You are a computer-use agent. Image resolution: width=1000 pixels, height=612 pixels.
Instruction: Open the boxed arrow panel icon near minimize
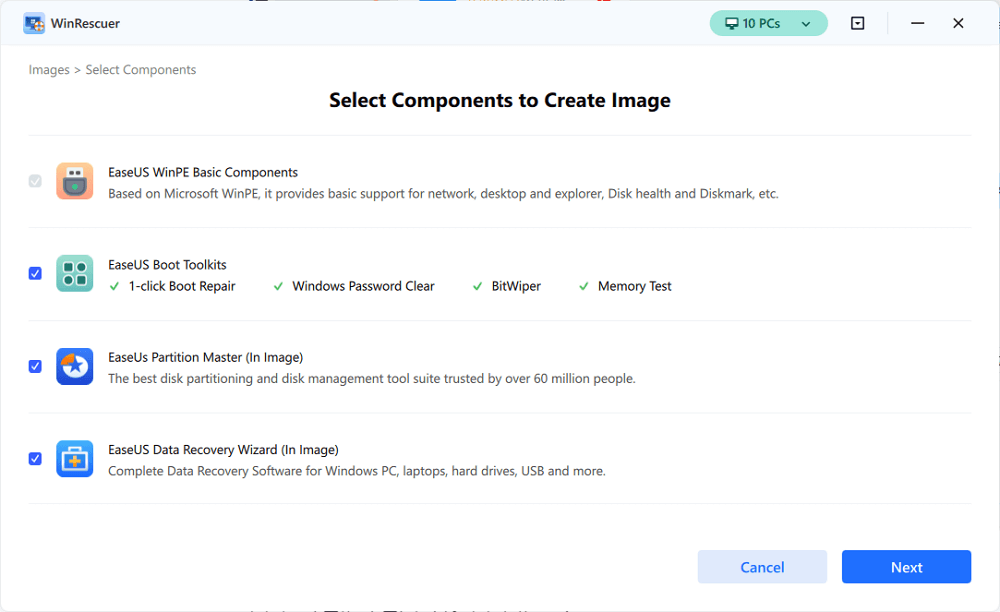coord(857,22)
